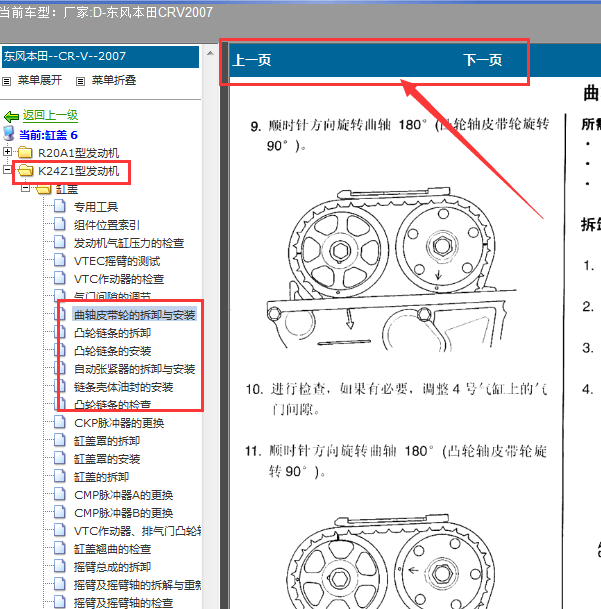Click the 菜单展开 list icon
This screenshot has height=609, width=601.
click(x=7, y=81)
